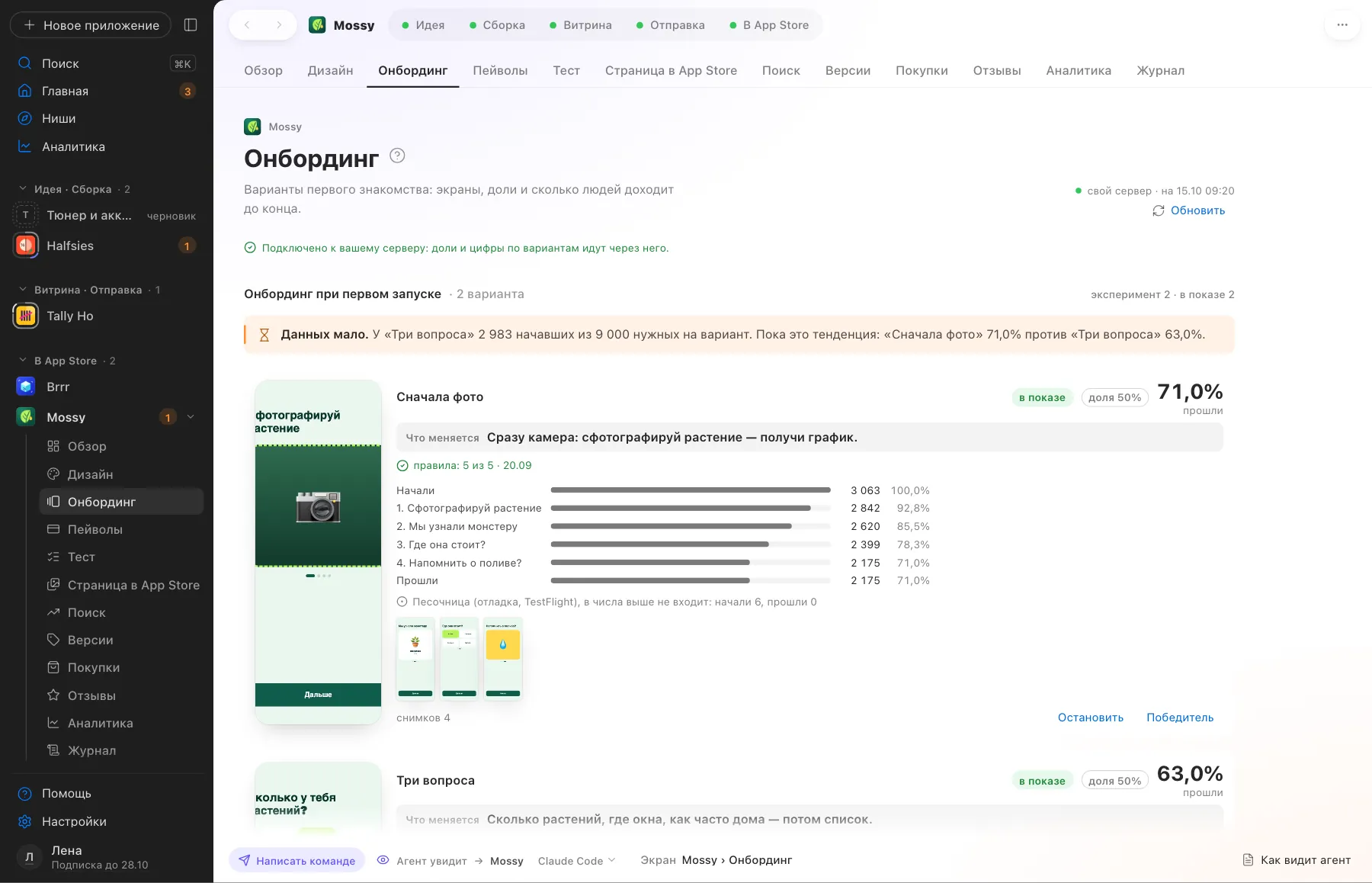
Task: Switch to the Пейволы tab
Action: [500, 70]
